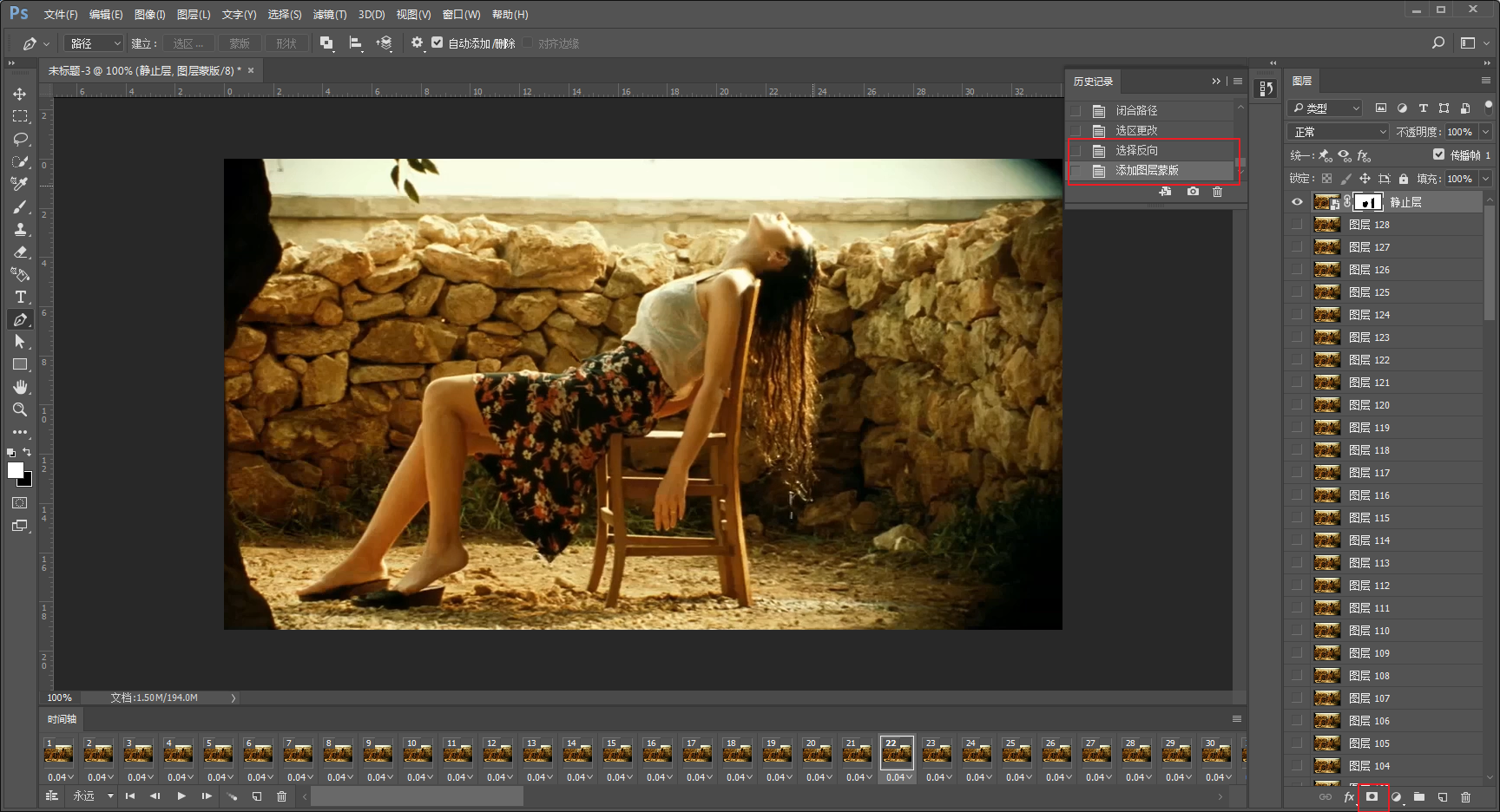Hide the 静止层 layer visibility eye
Image resolution: width=1500 pixels, height=812 pixels.
tap(1297, 202)
